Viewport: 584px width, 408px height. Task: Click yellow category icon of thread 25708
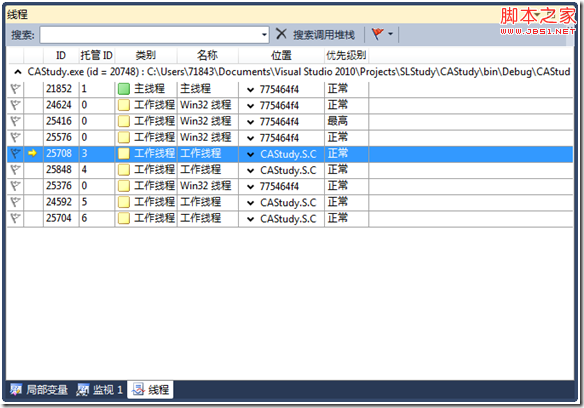pyautogui.click(x=124, y=154)
